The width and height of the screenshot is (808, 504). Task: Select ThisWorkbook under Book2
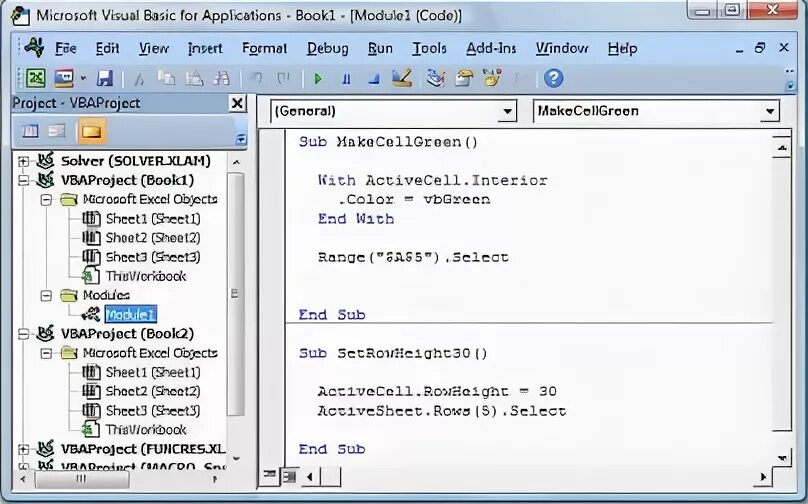pos(146,429)
